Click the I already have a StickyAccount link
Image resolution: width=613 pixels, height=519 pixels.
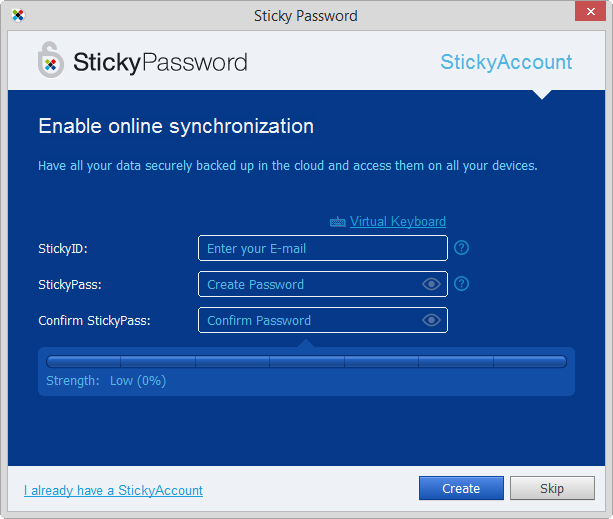coord(113,490)
